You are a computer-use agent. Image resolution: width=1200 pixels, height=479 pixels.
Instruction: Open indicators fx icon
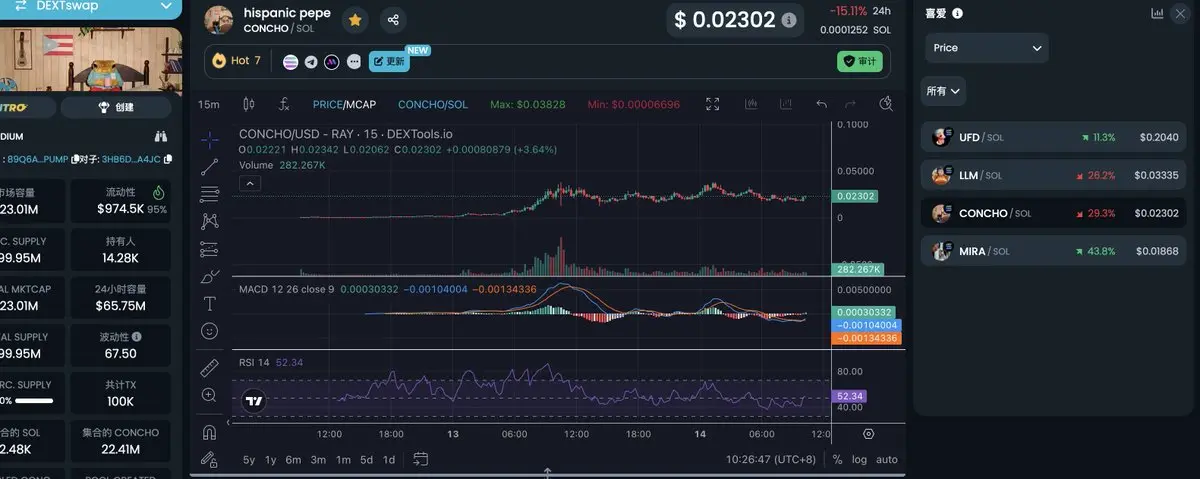284,104
